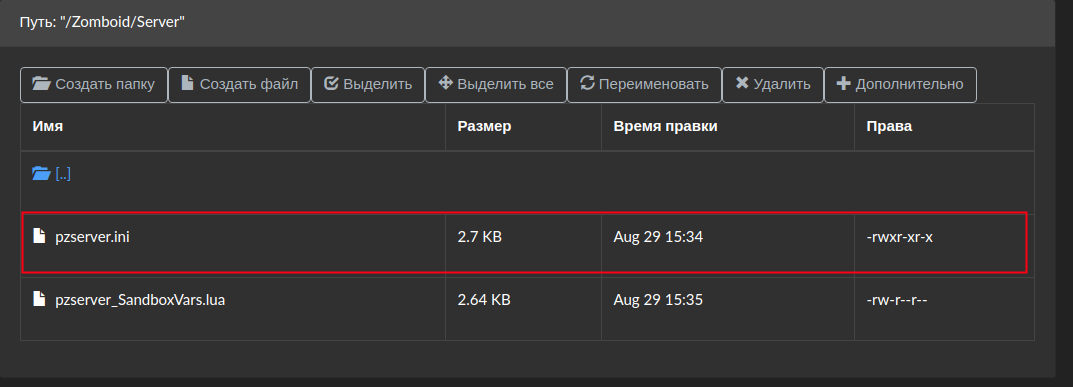The image size is (1073, 387).
Task: Click the refresh icon on Переименовать button
Action: 587,83
